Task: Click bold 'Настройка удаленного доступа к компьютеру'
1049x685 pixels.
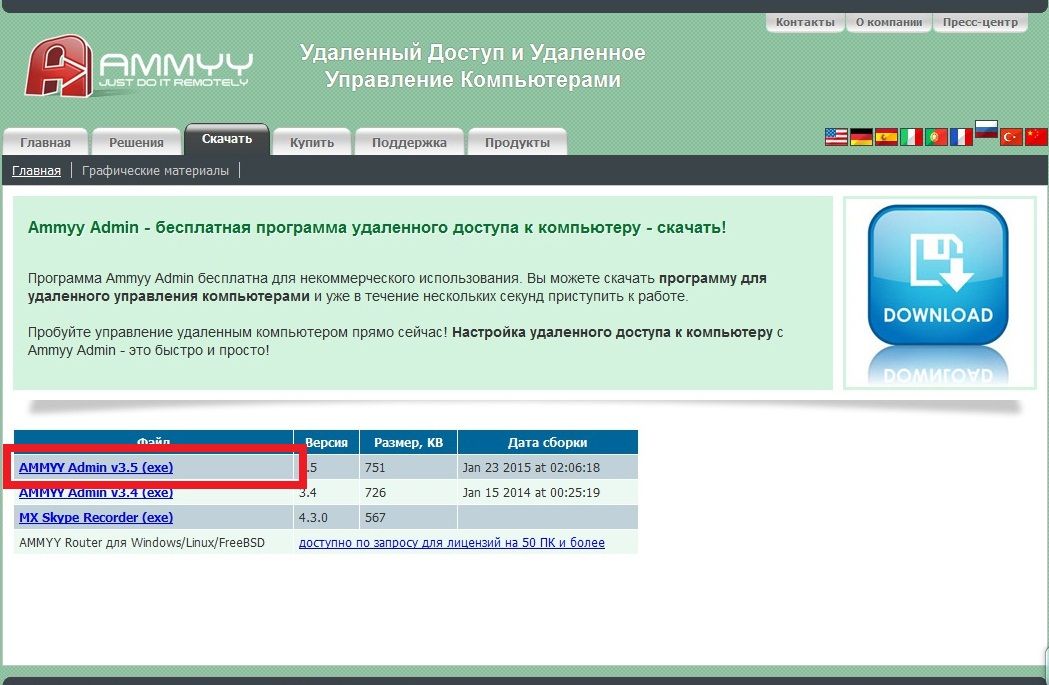Action: (612, 332)
